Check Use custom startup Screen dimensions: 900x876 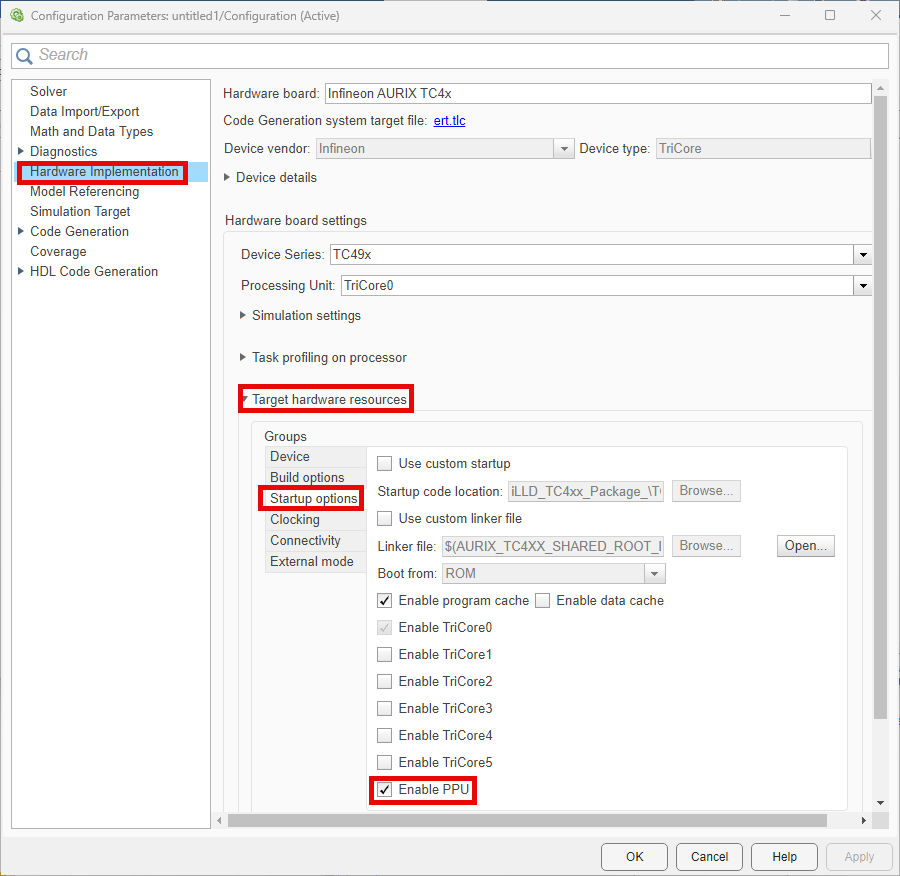(x=384, y=463)
